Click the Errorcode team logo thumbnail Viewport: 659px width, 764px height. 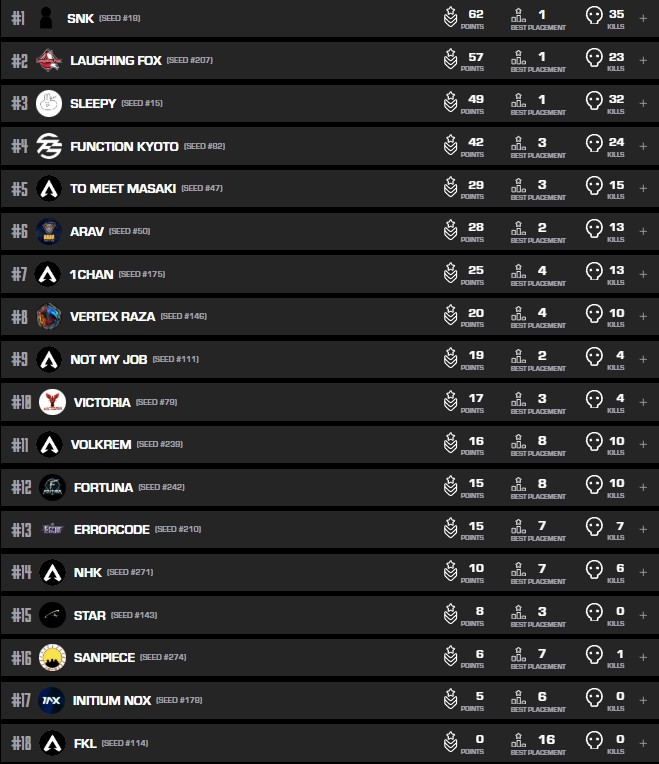click(52, 529)
